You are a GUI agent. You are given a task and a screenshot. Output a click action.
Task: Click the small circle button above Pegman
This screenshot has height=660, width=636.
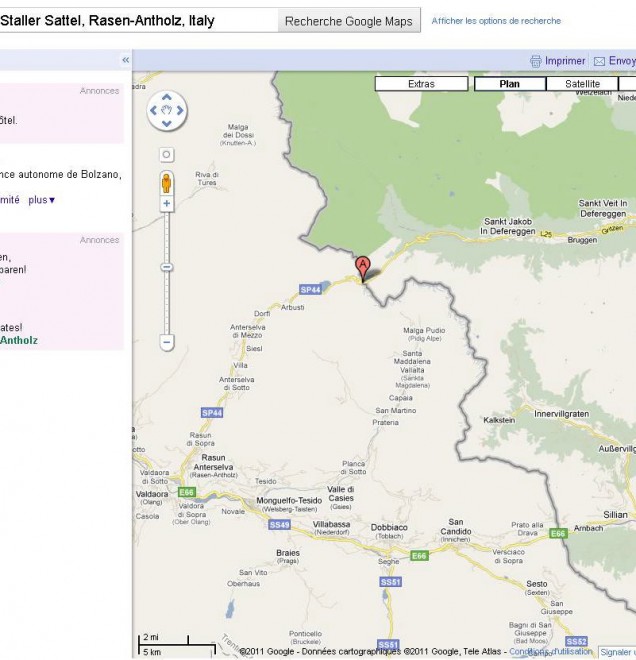pos(167,154)
